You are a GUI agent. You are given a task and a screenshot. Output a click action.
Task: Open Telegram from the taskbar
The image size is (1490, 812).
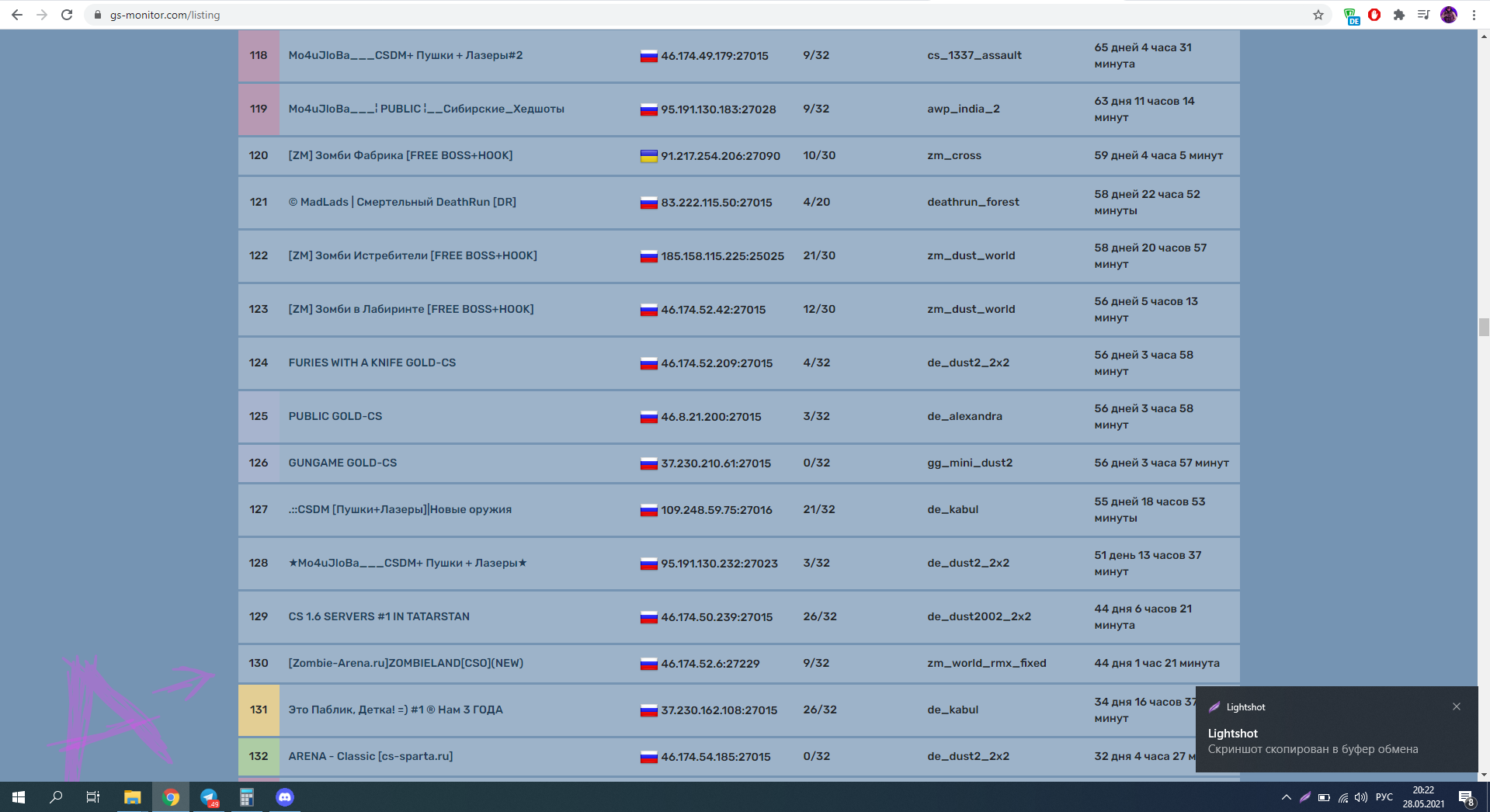click(x=209, y=797)
